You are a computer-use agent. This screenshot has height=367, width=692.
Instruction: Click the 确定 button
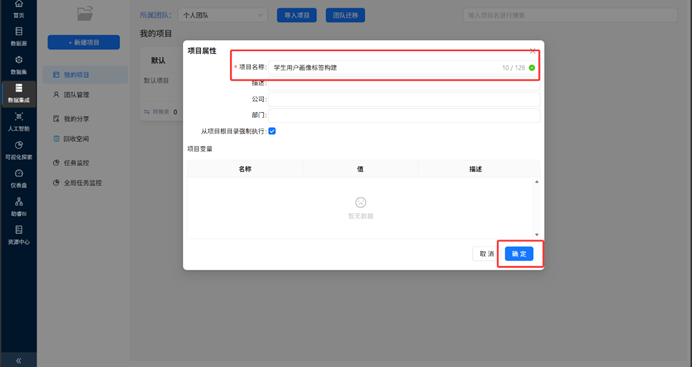coord(519,254)
